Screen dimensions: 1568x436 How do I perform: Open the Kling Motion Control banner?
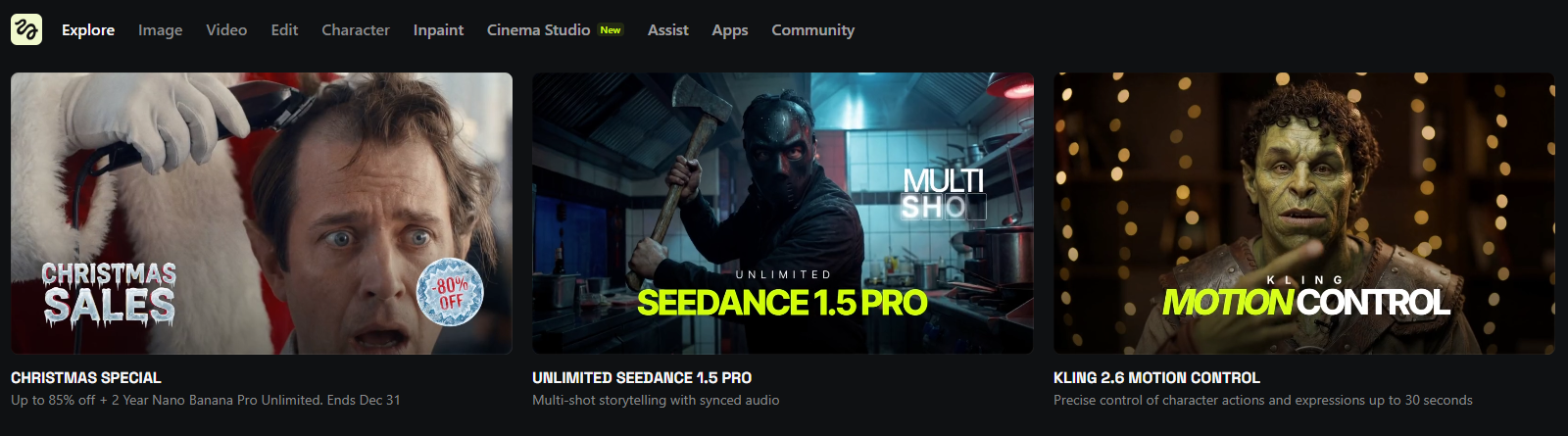click(1304, 214)
